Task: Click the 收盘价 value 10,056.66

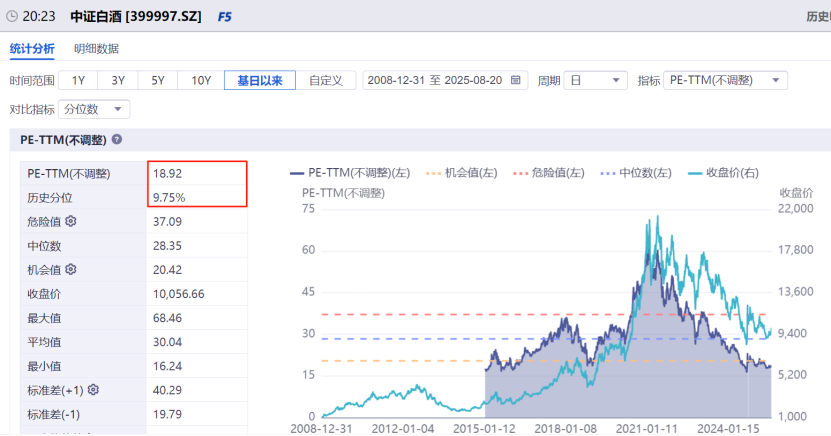Action: [x=179, y=294]
